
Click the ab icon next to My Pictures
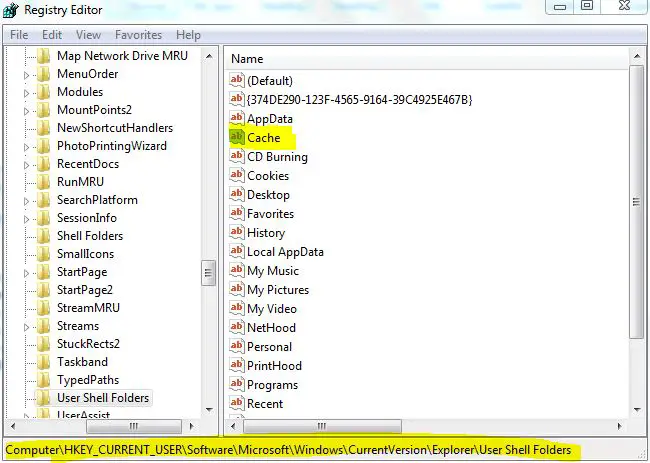pos(236,289)
